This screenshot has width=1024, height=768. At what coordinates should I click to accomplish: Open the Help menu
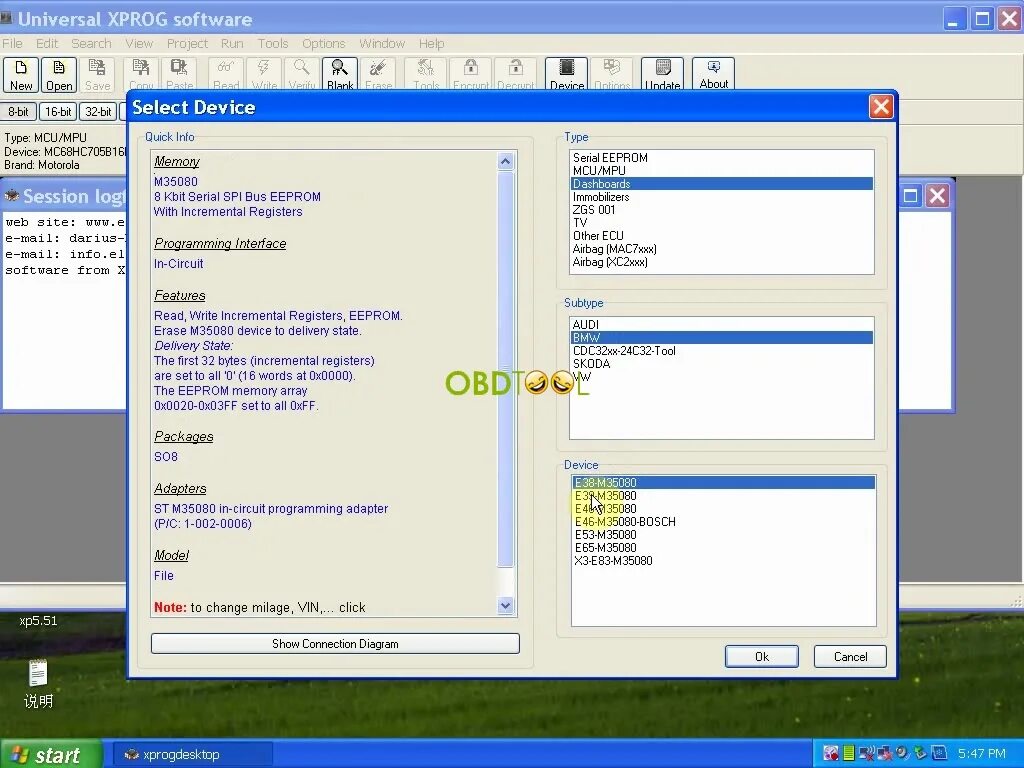click(432, 43)
